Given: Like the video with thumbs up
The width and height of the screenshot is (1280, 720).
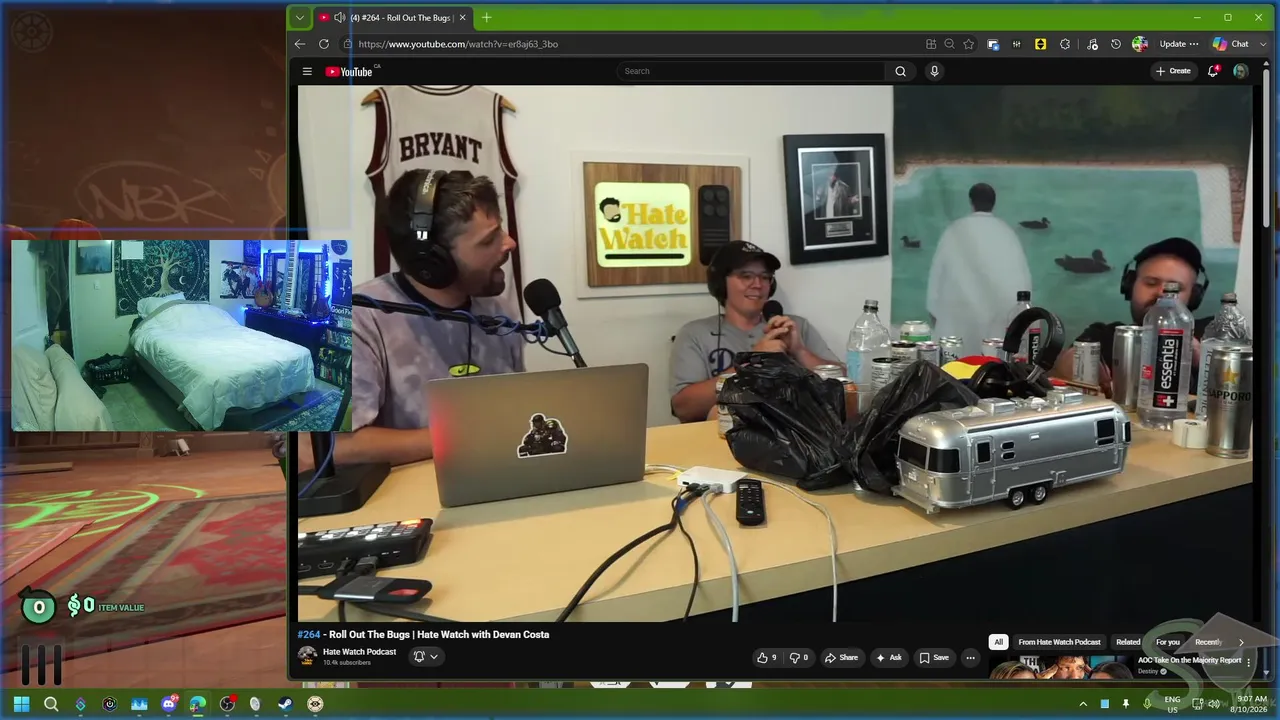Looking at the screenshot, I should [x=766, y=658].
